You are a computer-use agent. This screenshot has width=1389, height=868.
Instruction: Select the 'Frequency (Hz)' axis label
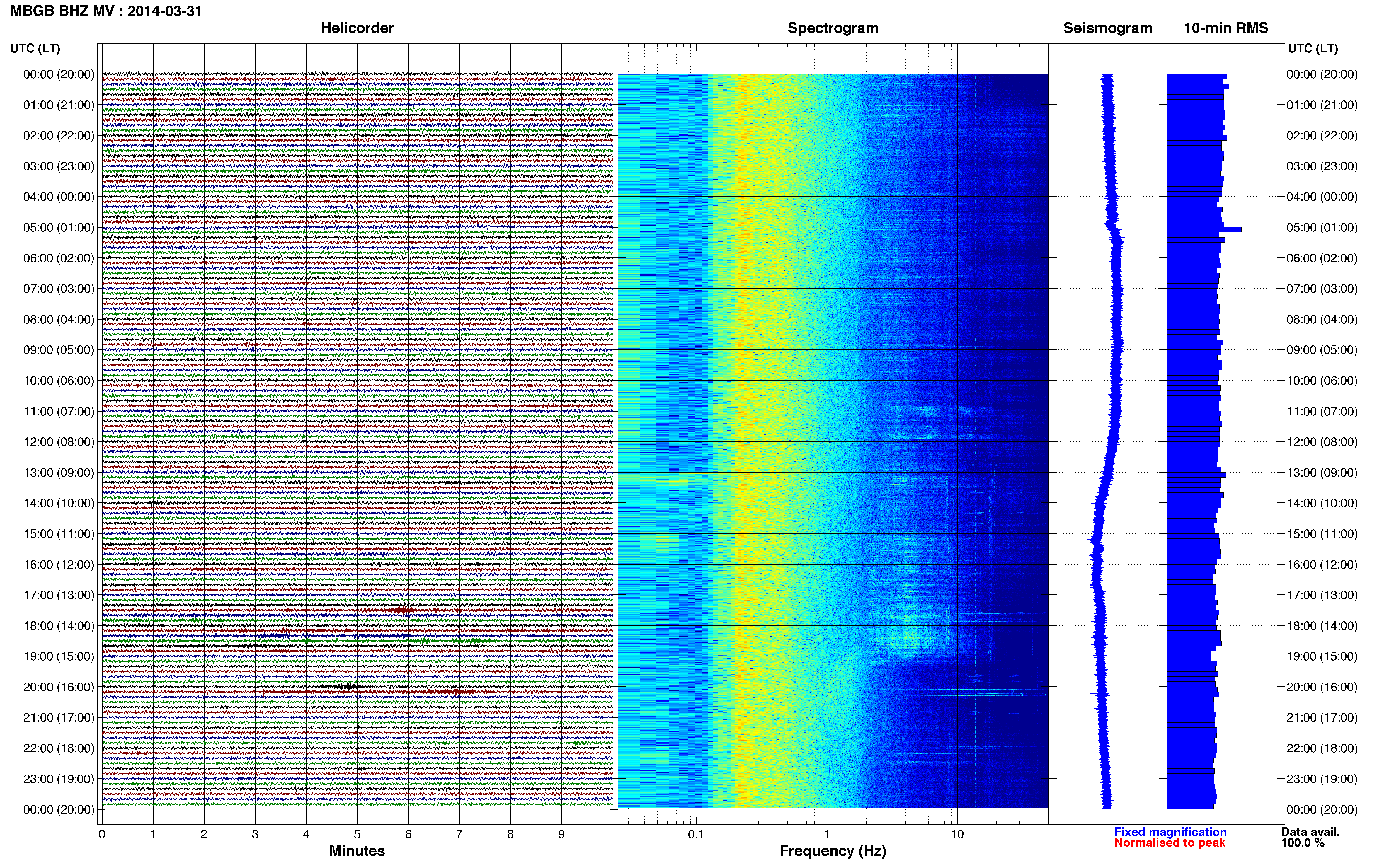pos(833,851)
